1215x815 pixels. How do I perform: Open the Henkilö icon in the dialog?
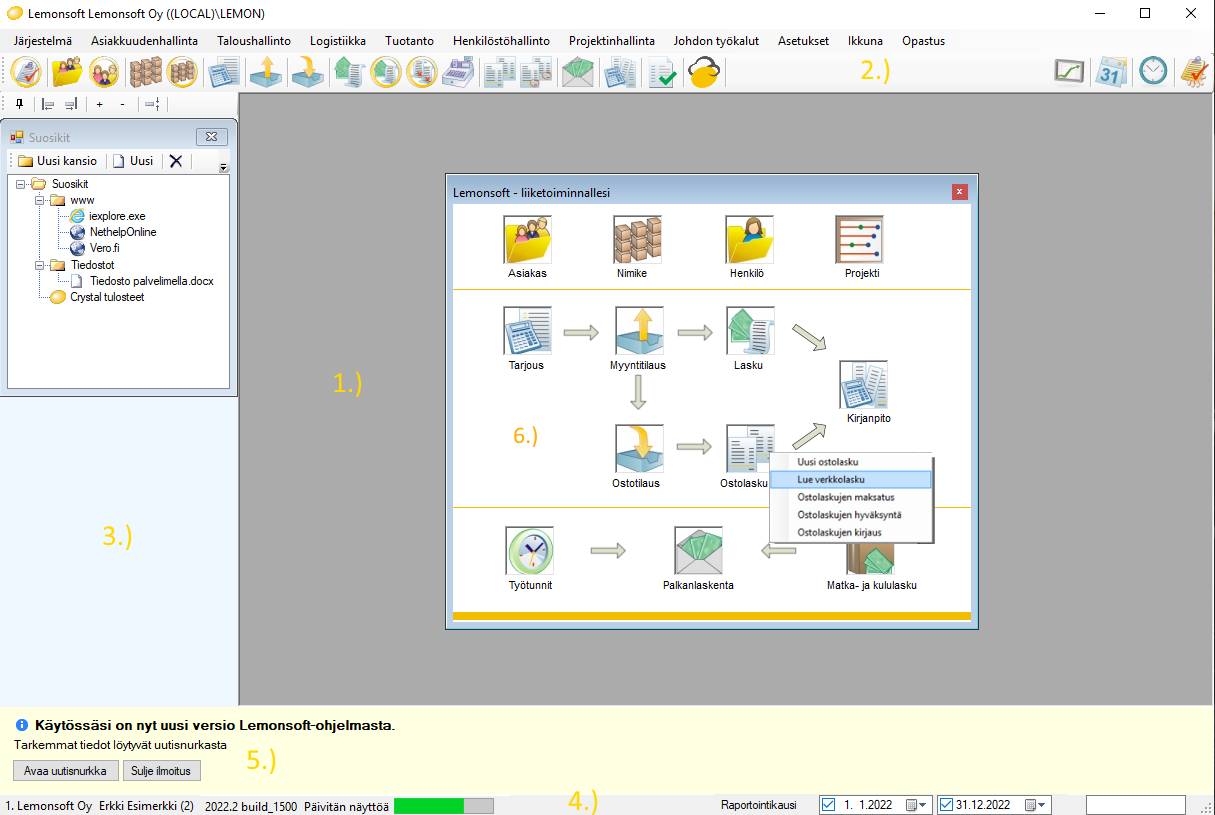(x=750, y=239)
